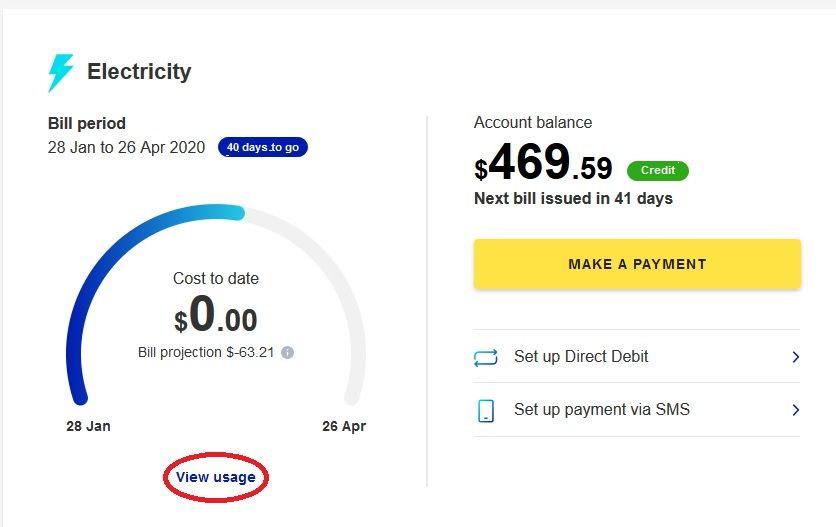This screenshot has width=836, height=527.
Task: Click the 28 Jan start date label
Action: 88,426
